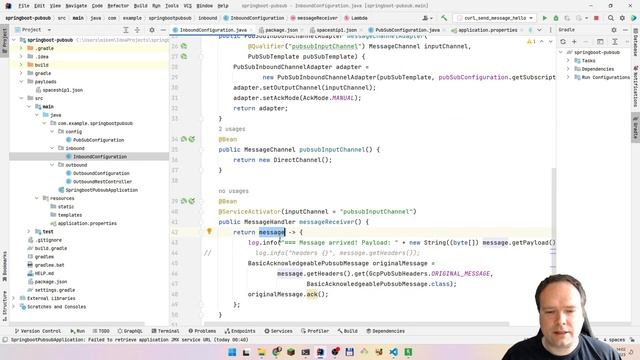
Task: Stop the running process (red square)
Action: [x=596, y=18]
